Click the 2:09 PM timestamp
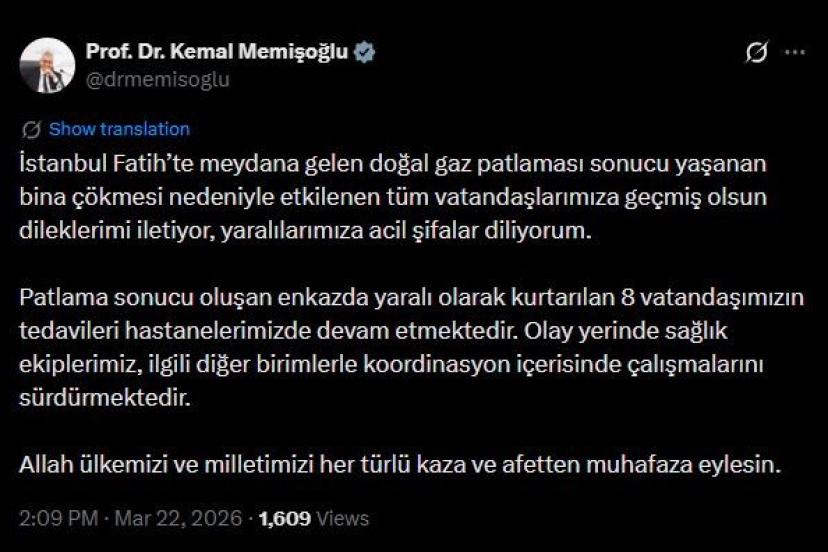 tap(57, 518)
